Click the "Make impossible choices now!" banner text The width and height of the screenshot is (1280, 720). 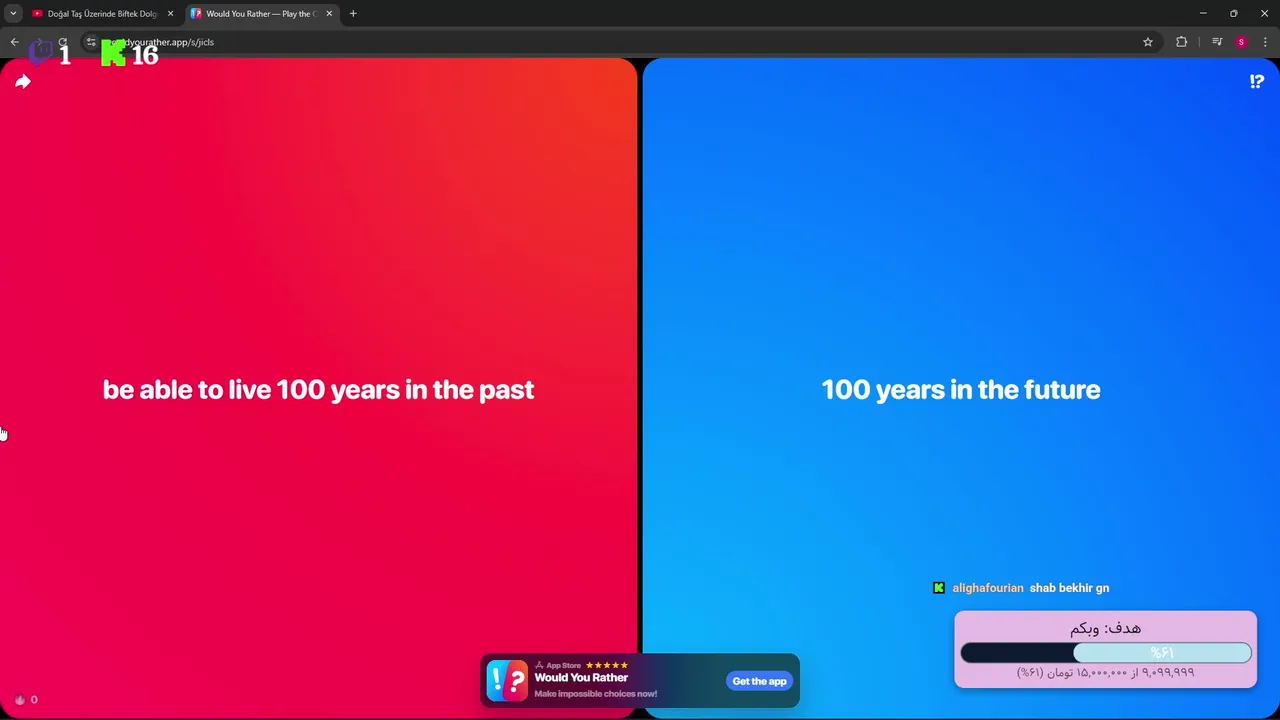coord(596,694)
